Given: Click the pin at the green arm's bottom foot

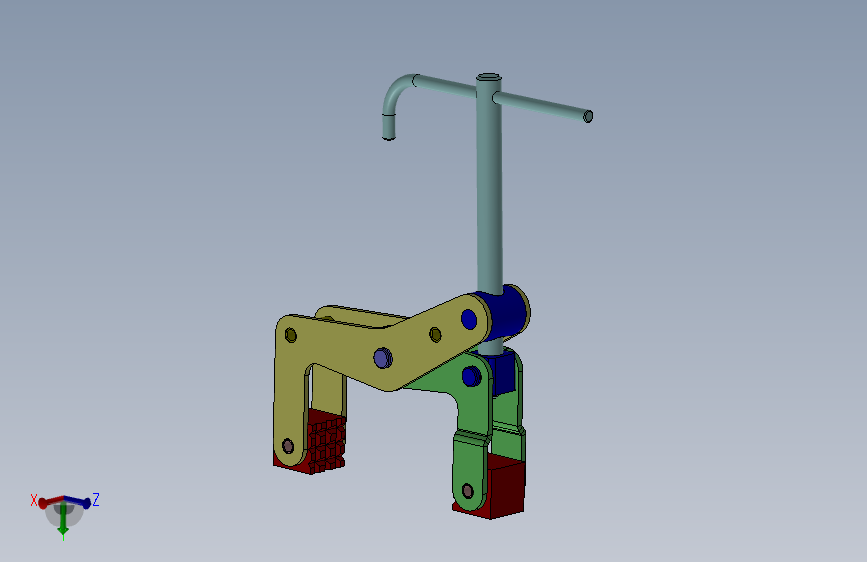Looking at the screenshot, I should pyautogui.click(x=467, y=491).
